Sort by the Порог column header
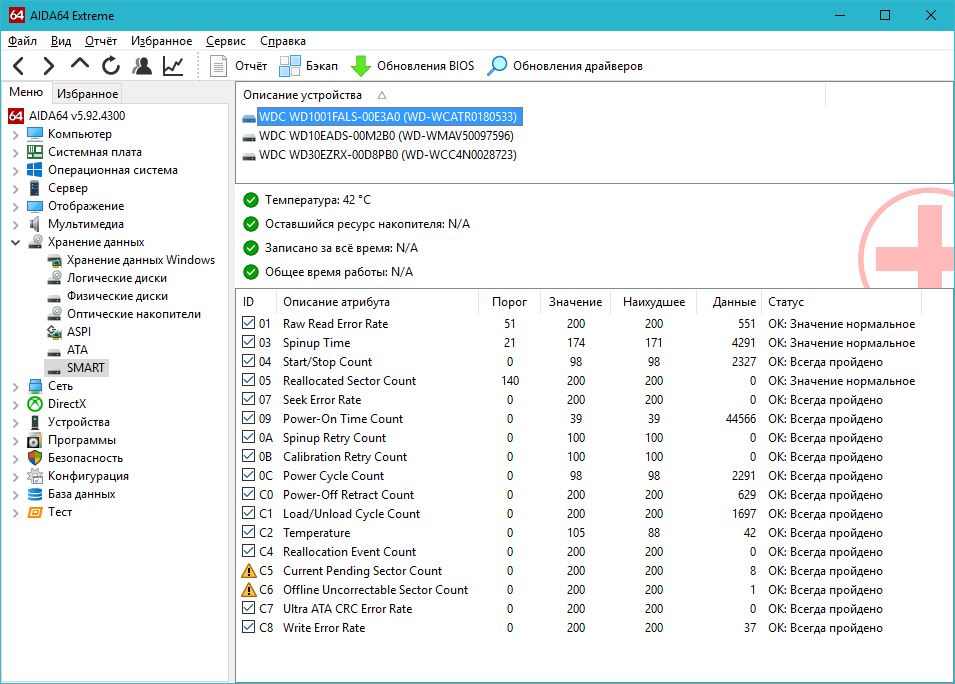 tap(509, 302)
